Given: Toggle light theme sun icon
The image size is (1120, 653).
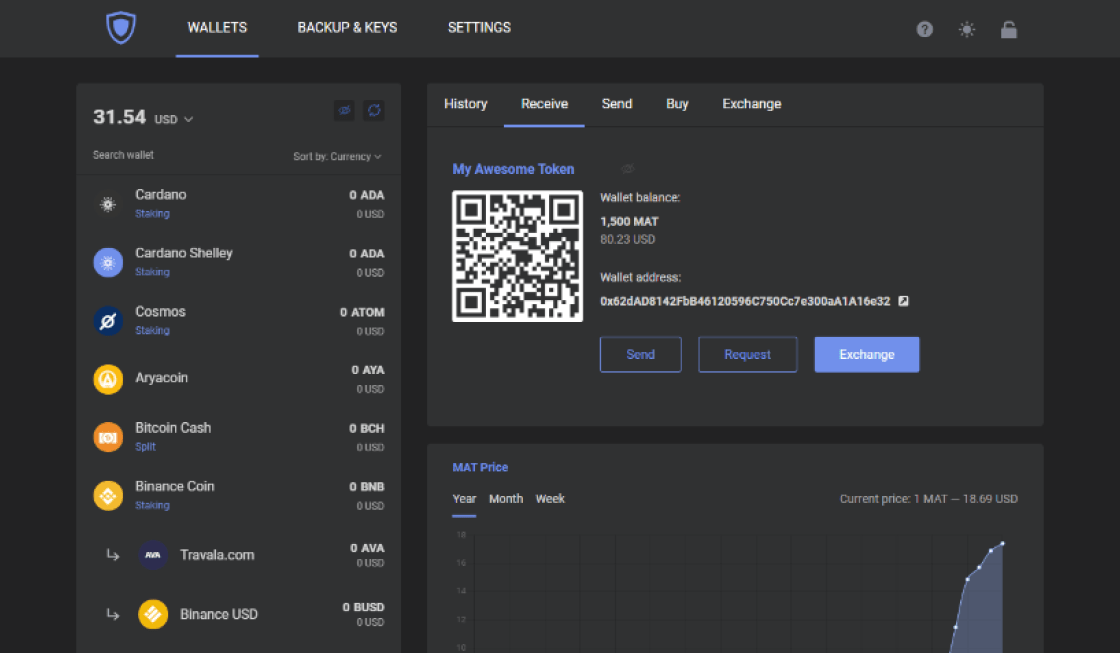Looking at the screenshot, I should click(x=966, y=29).
